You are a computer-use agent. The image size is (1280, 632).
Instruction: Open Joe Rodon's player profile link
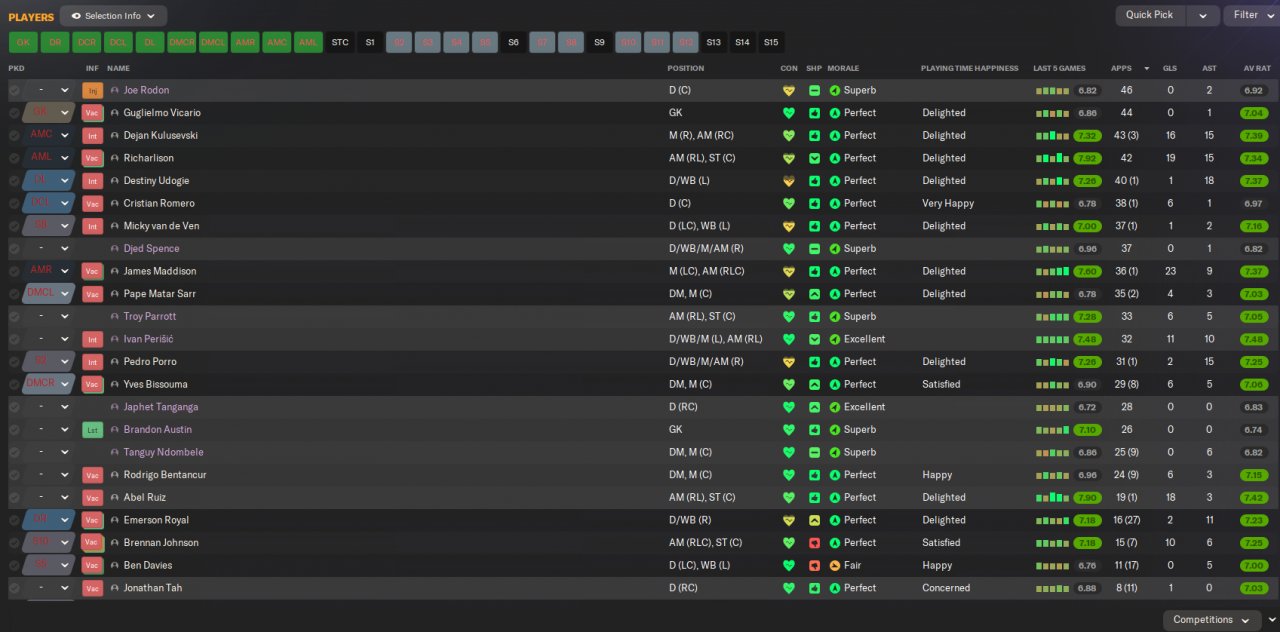(x=146, y=90)
